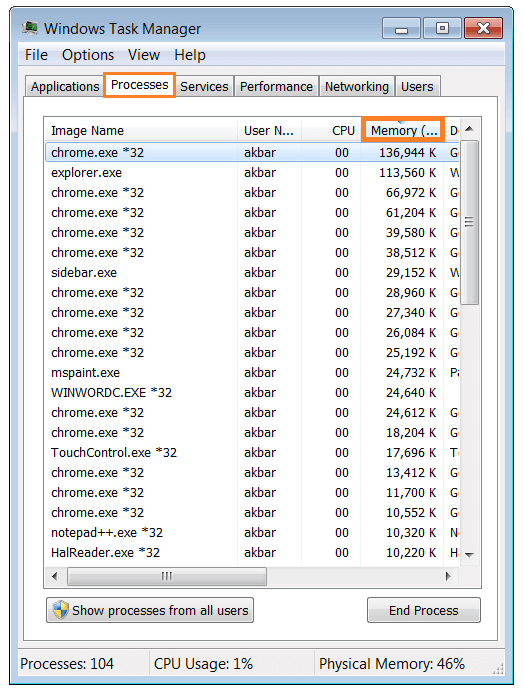
Task: Click the vertical scrollbar thumb
Action: tap(469, 222)
